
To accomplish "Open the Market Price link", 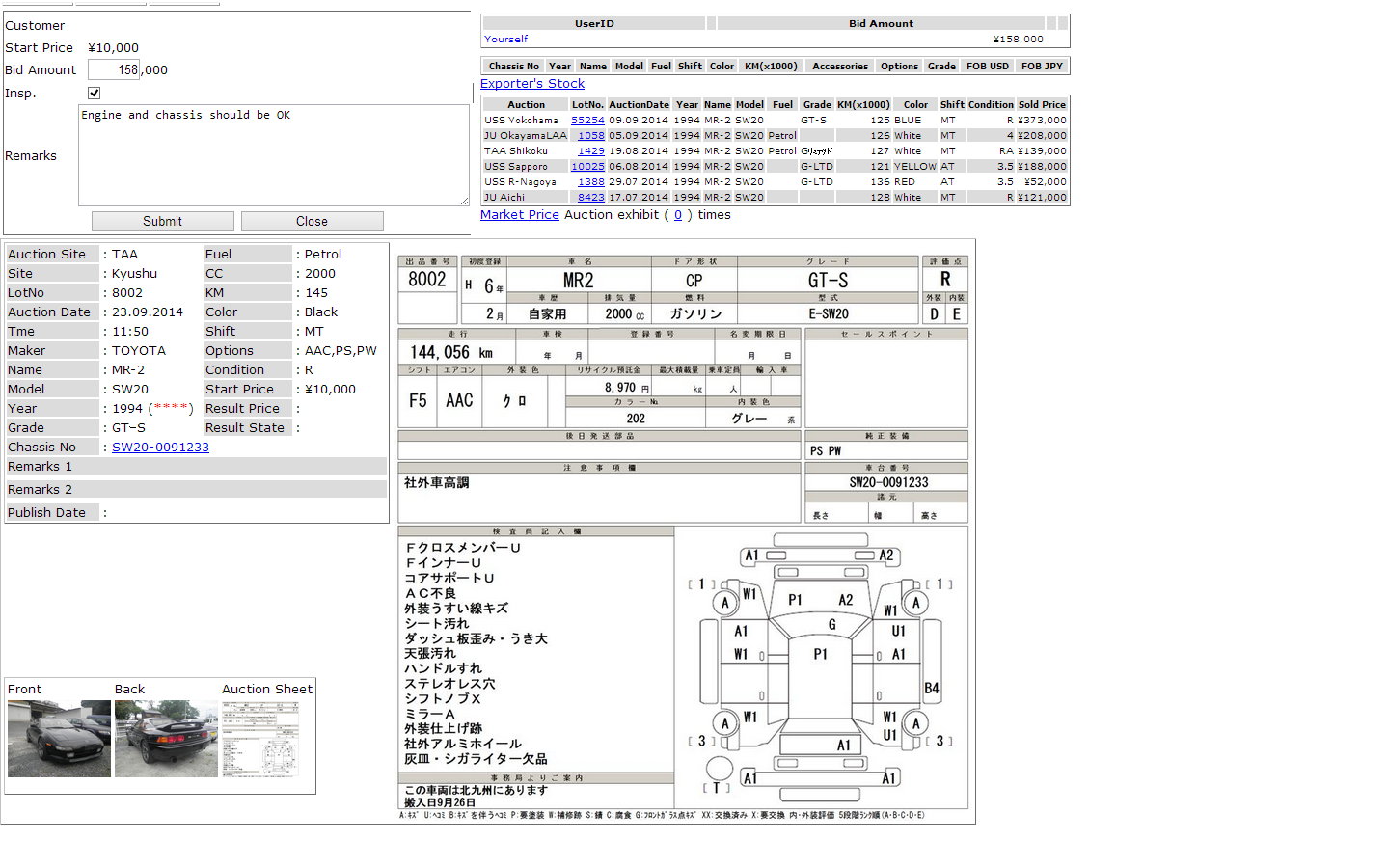I will coord(520,215).
